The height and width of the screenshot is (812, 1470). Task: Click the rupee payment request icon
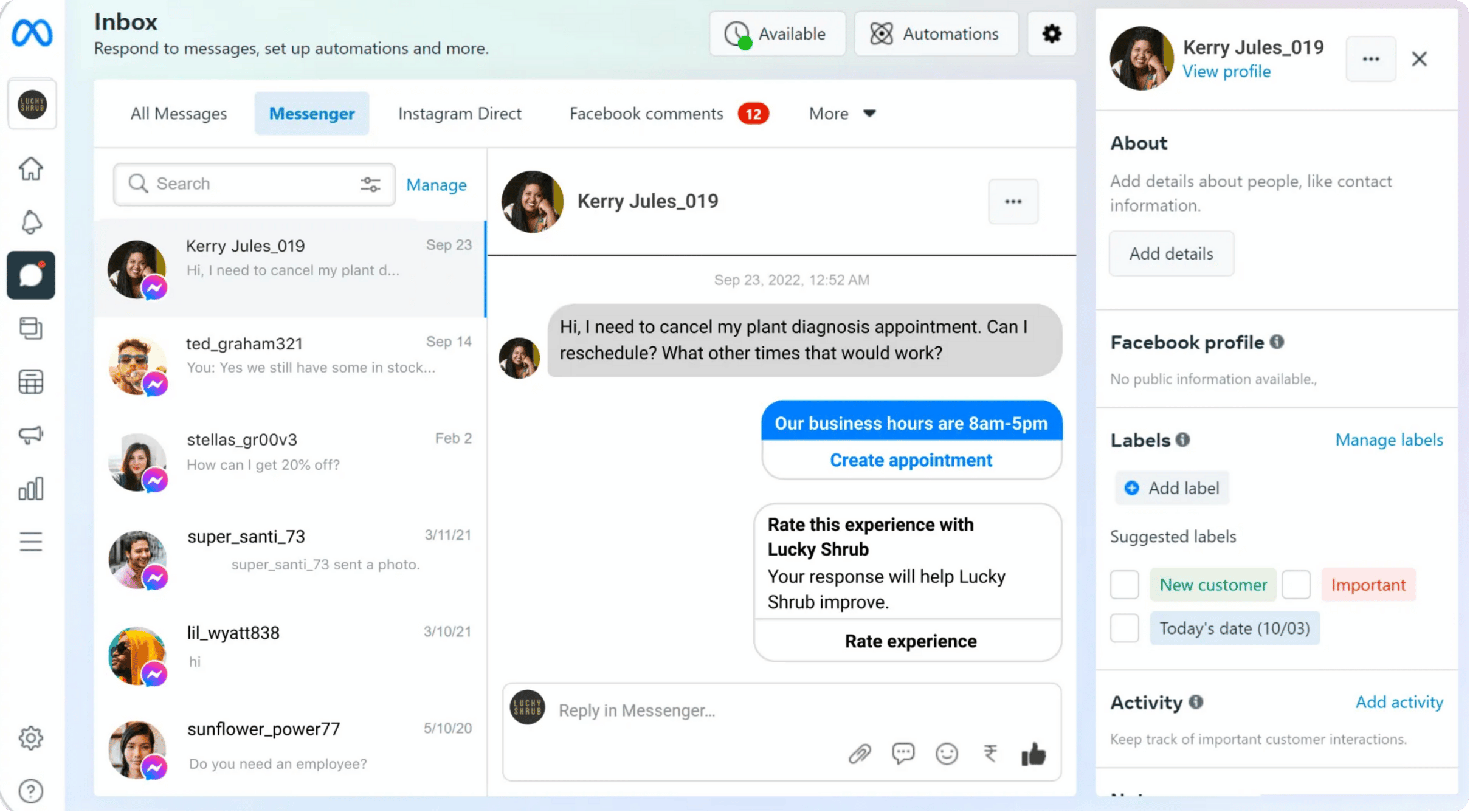(990, 754)
